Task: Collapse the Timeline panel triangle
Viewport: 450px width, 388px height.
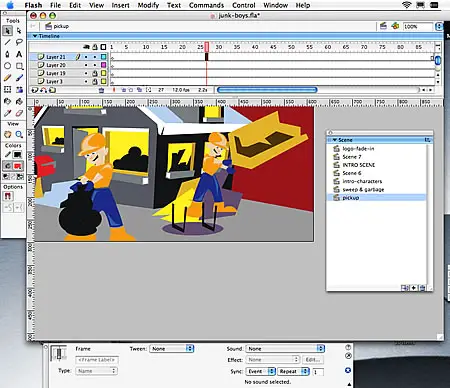Action: click(x=35, y=36)
